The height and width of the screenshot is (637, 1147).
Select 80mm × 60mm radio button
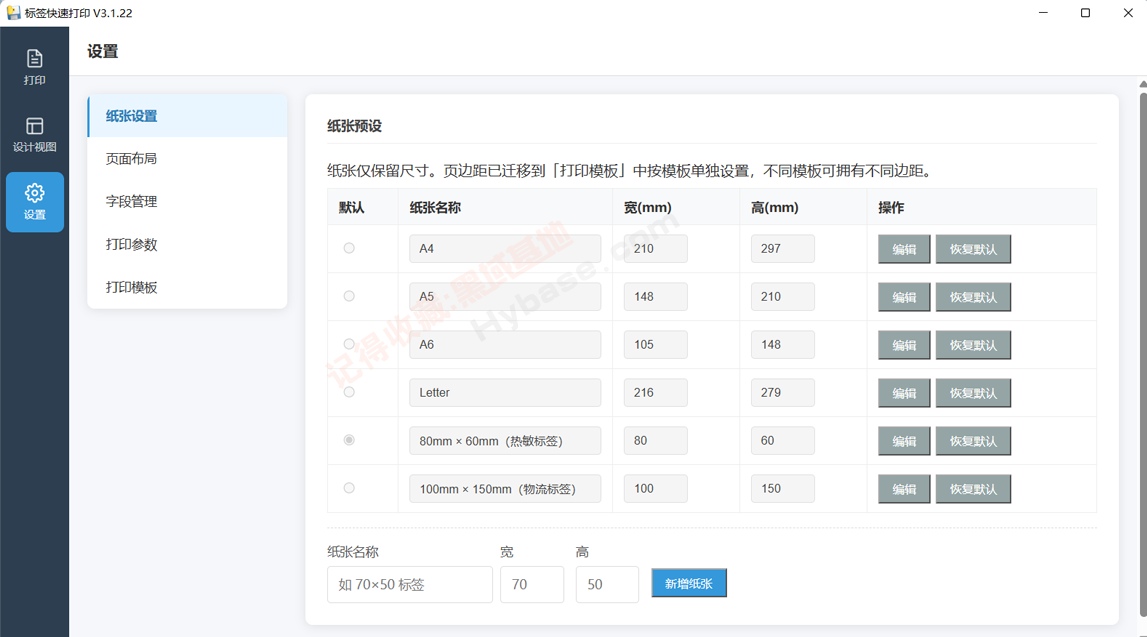(x=349, y=440)
